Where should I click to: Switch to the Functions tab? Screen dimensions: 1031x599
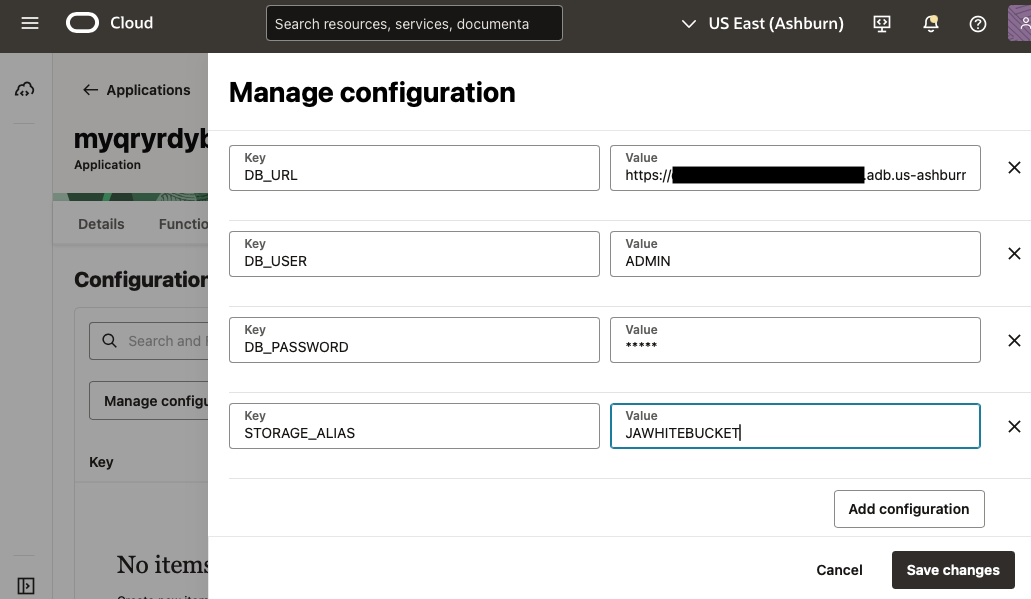(x=183, y=224)
